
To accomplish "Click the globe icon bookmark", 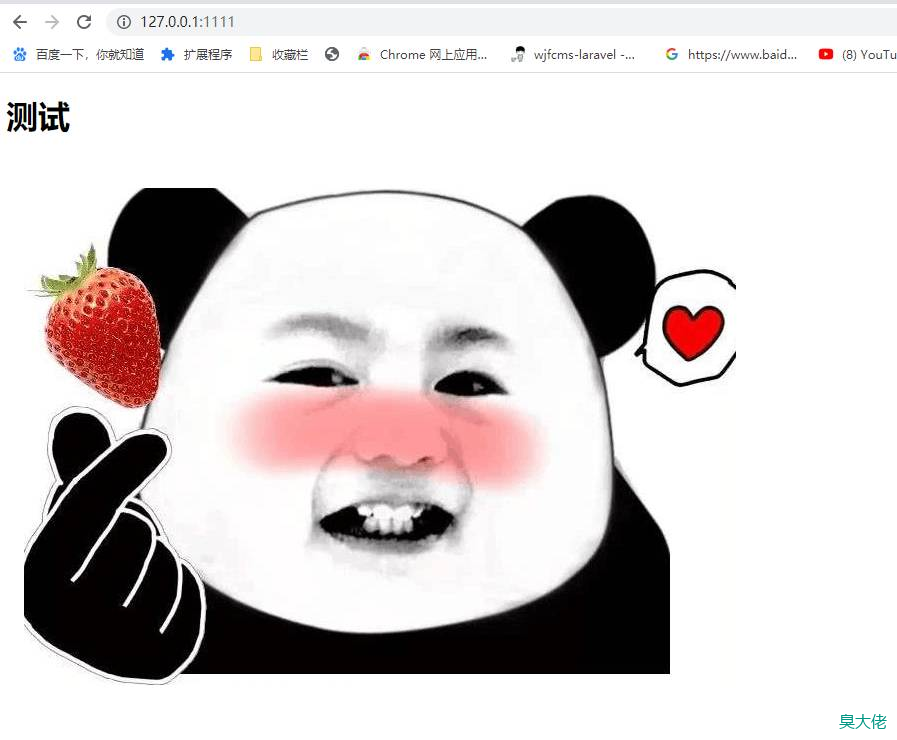I will pyautogui.click(x=332, y=54).
